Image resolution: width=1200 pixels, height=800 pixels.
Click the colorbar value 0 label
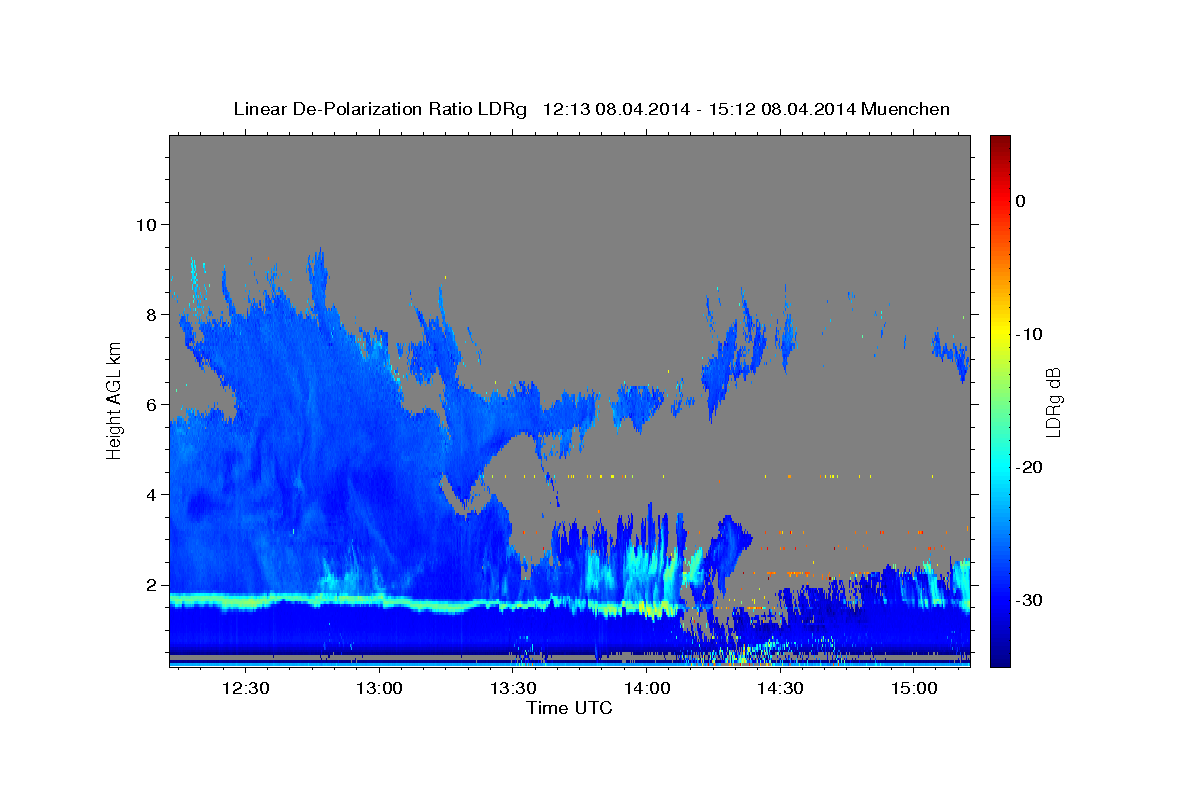point(1021,201)
